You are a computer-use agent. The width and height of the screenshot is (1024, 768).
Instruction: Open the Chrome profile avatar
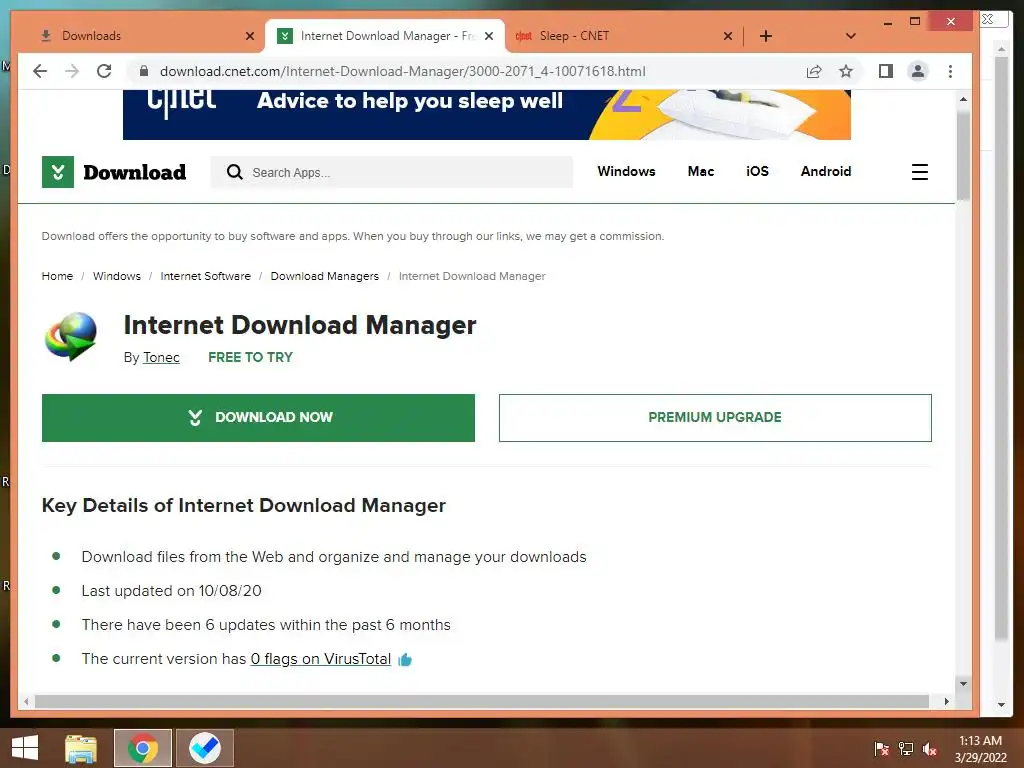point(918,71)
